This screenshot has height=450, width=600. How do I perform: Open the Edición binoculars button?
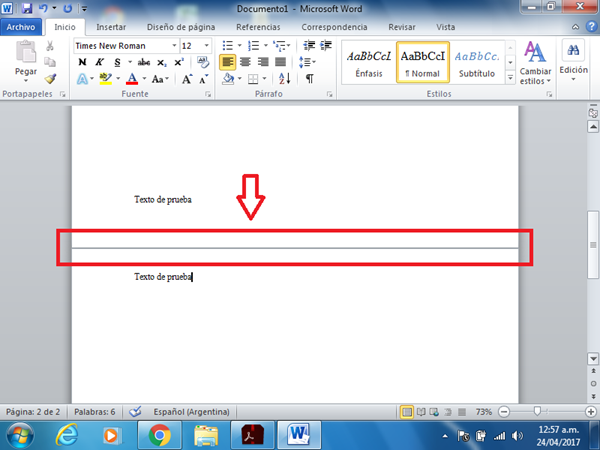tap(573, 50)
